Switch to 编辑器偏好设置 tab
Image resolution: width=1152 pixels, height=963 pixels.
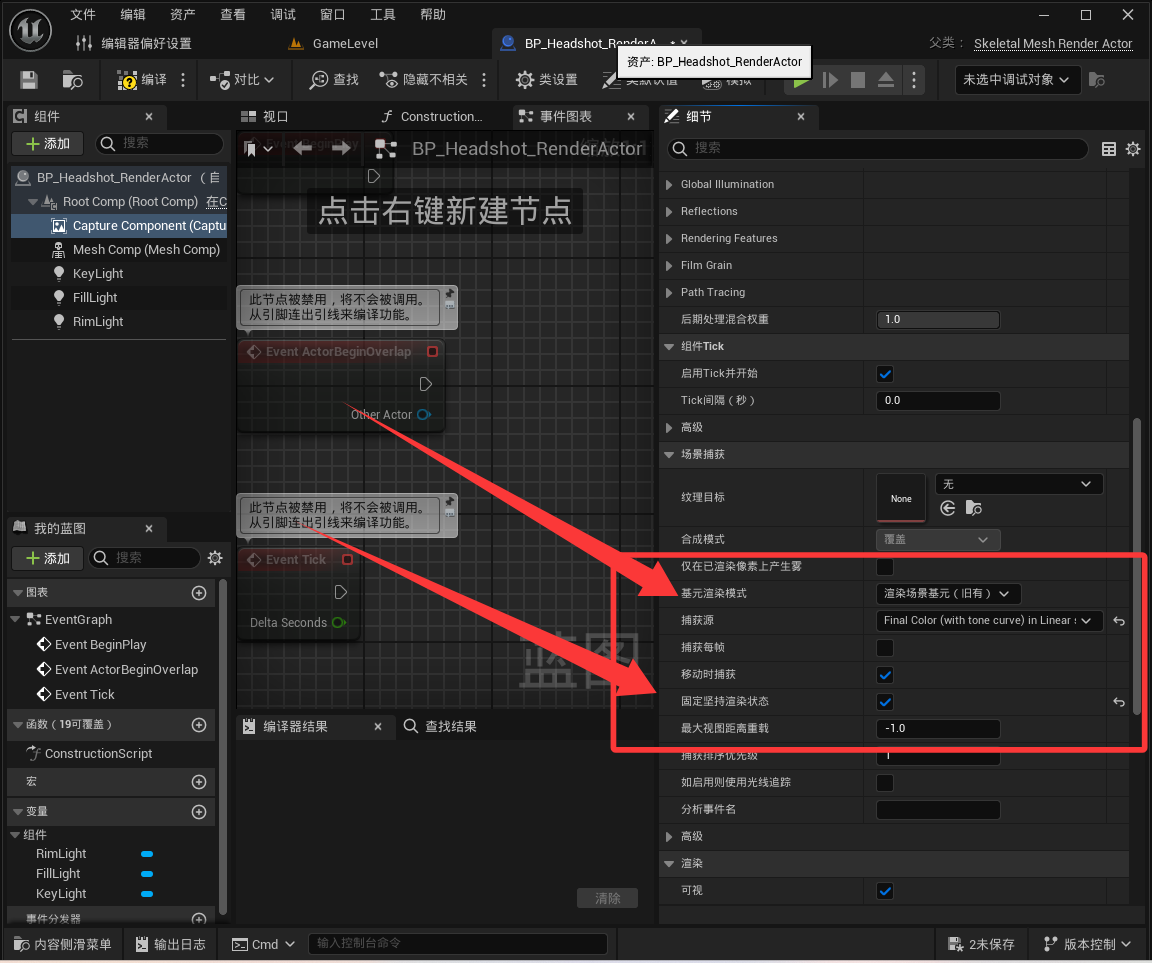[134, 43]
